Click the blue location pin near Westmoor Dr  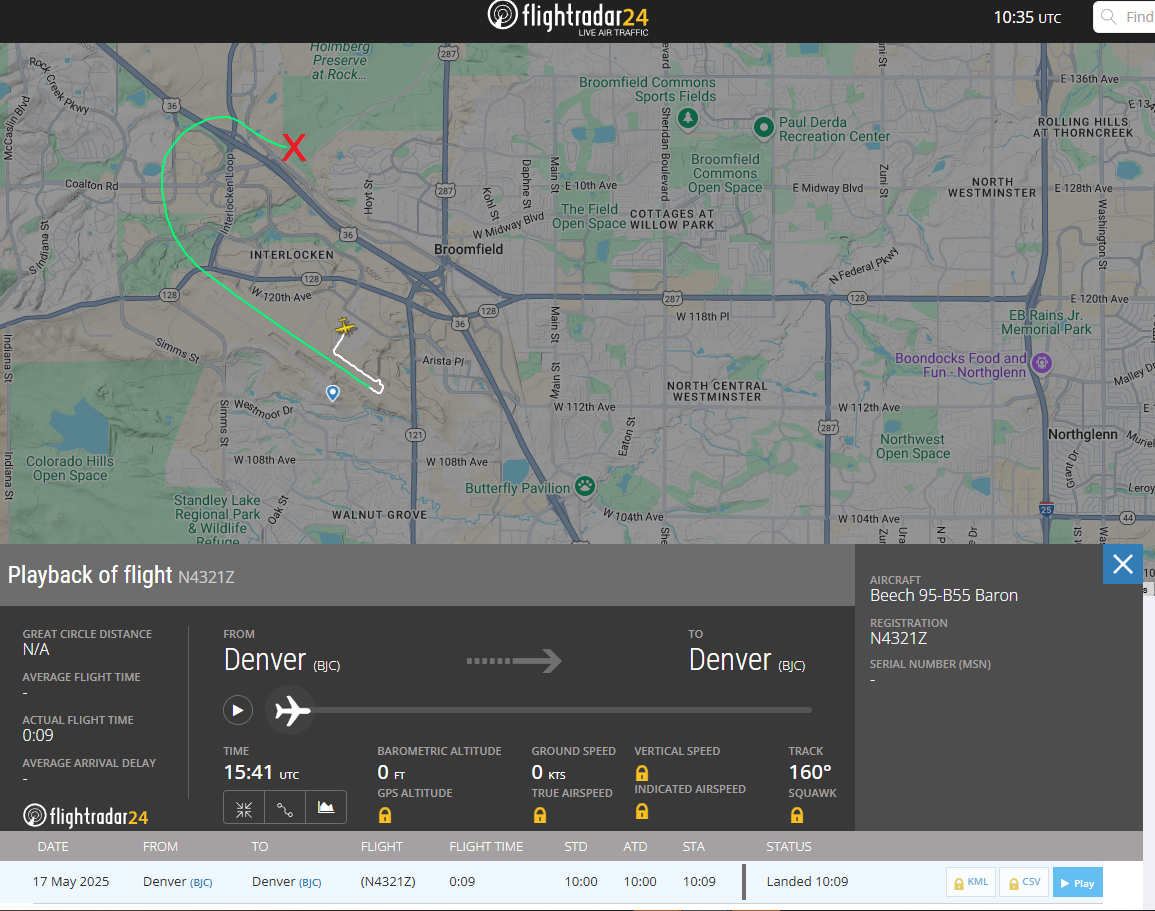coord(333,393)
